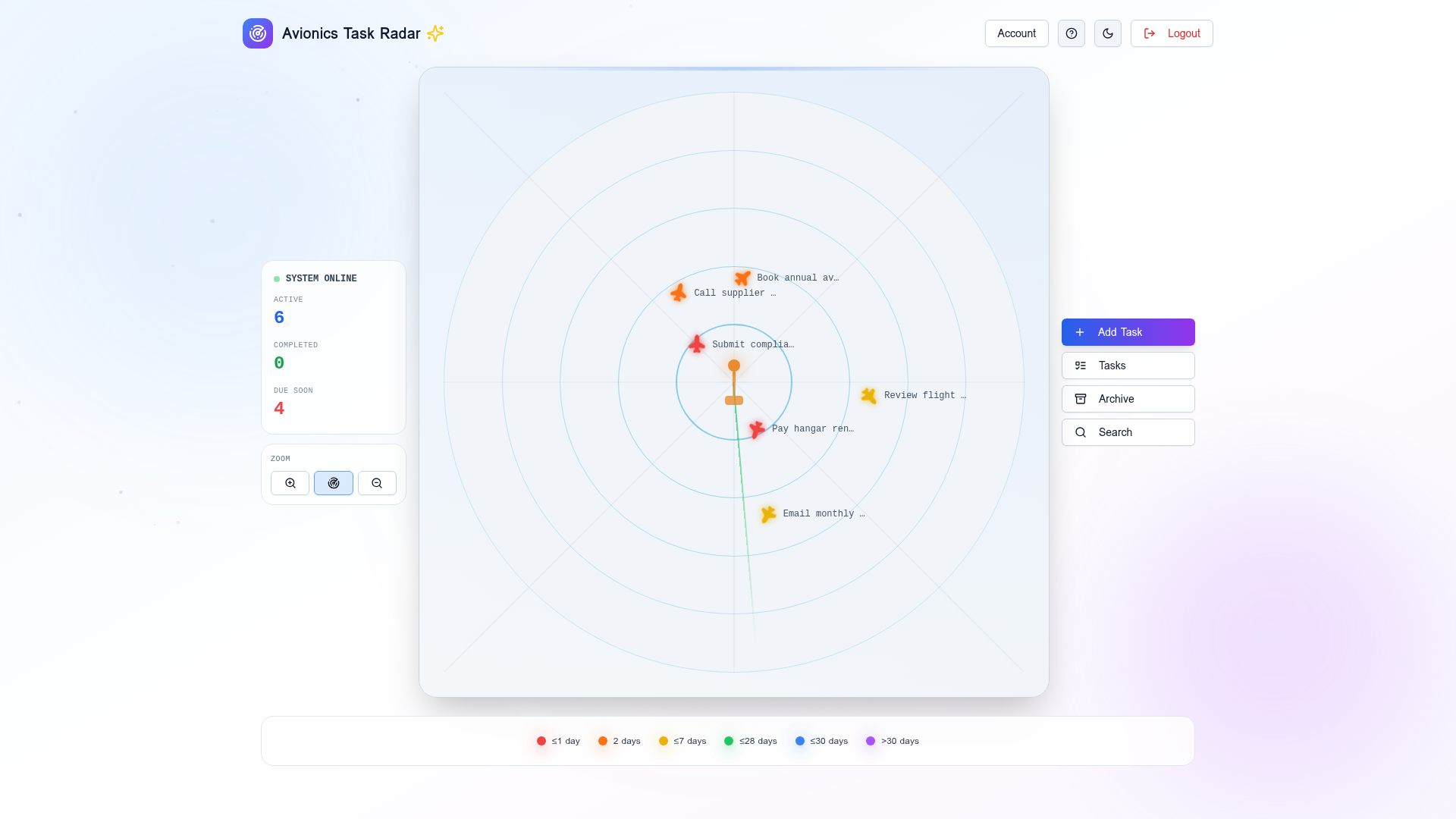Screen dimensions: 1456x819
Task: Select the 'Submit complia…' red plane icon
Action: tap(697, 344)
